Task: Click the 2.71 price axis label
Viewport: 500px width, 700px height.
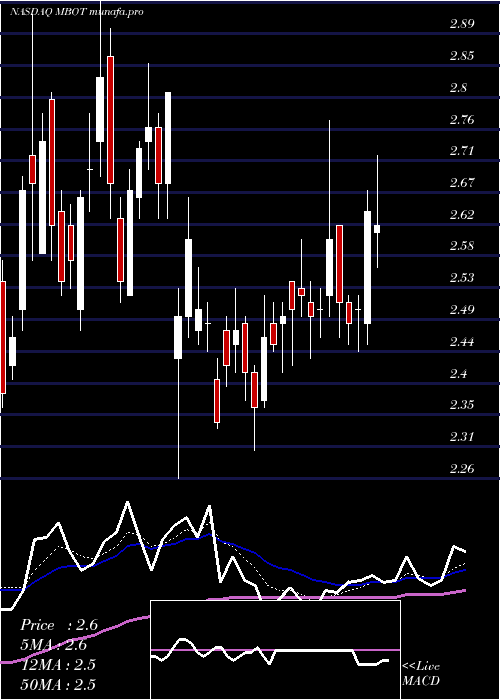Action: pos(462,151)
